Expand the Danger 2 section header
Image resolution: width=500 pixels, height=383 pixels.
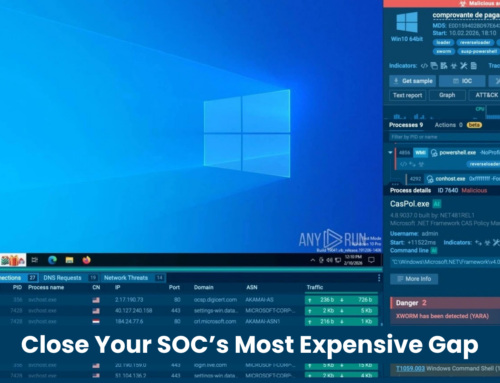(x=445, y=303)
